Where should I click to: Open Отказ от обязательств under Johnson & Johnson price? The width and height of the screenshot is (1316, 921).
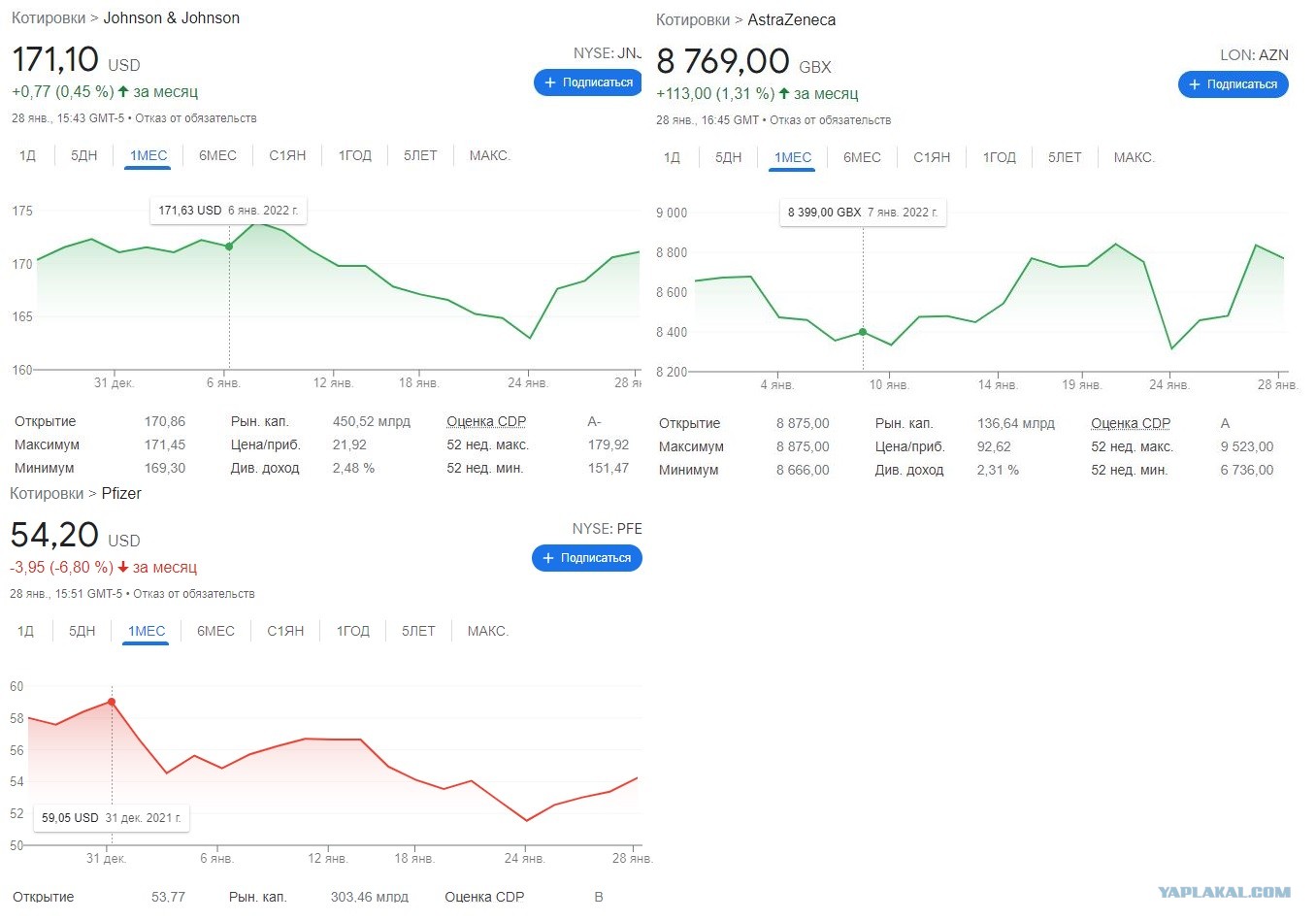point(196,118)
